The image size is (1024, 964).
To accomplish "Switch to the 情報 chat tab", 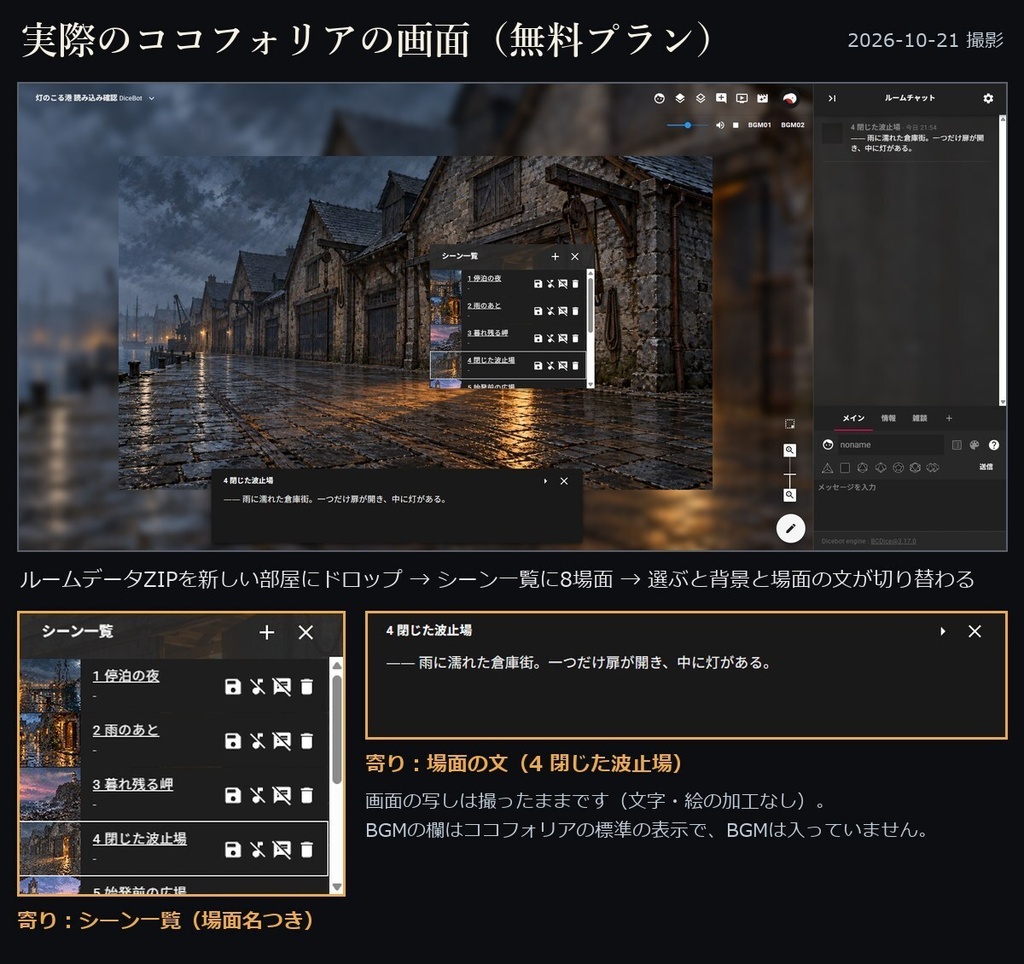I will [x=888, y=419].
